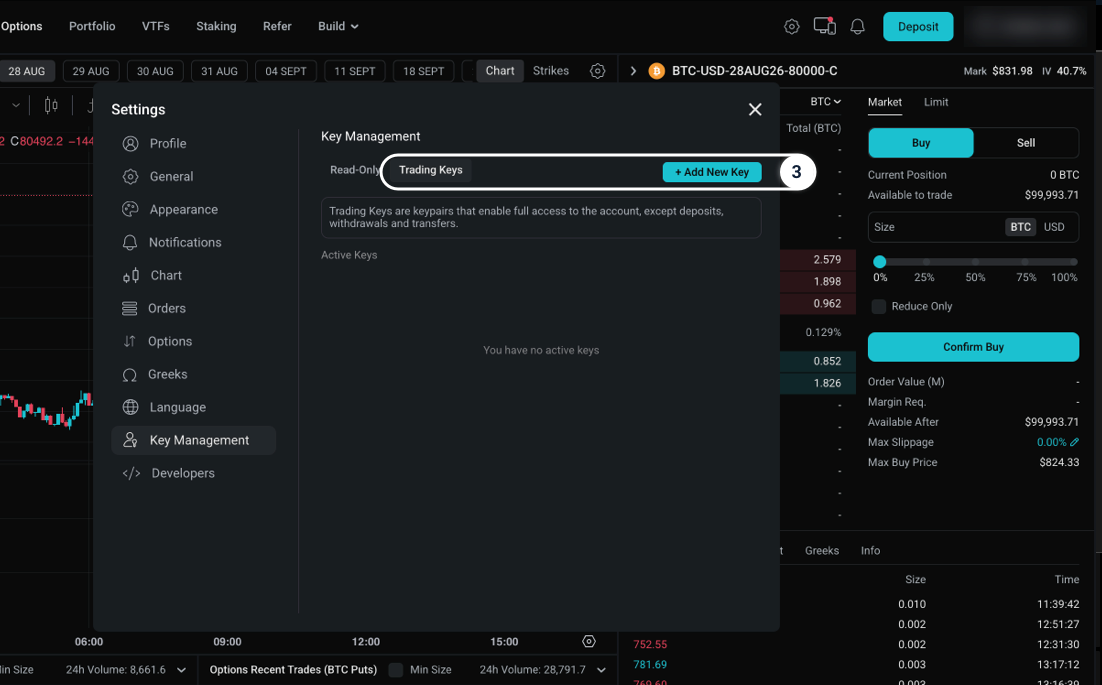This screenshot has width=1102, height=685.
Task: Open the BTC unit dropdown in order book
Action: pos(825,102)
